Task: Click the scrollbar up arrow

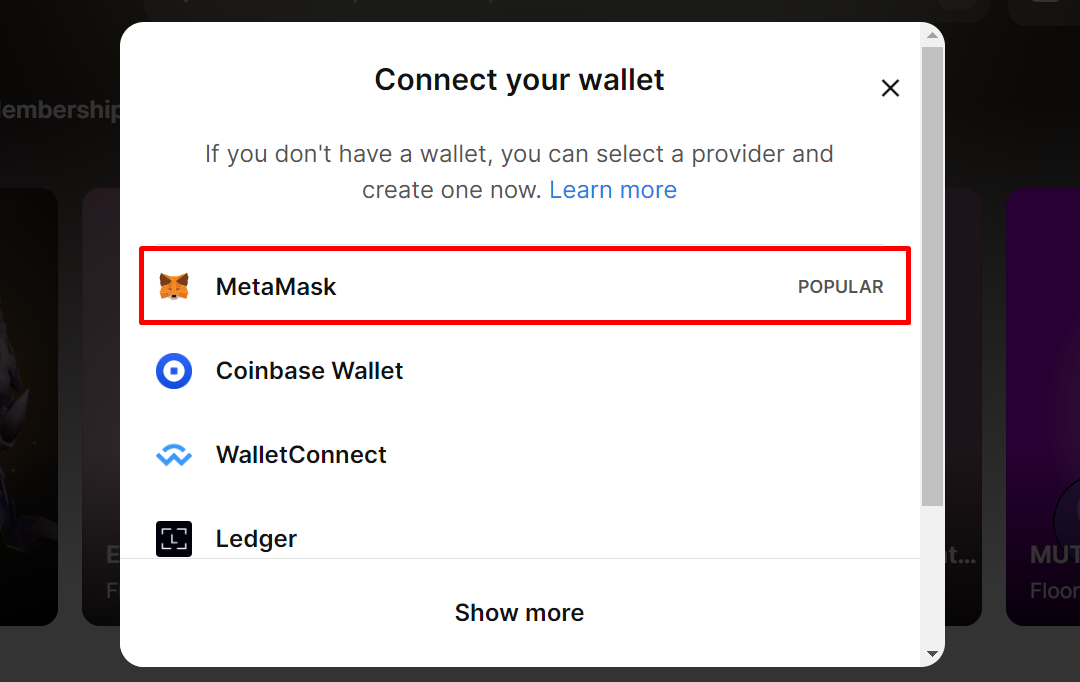Action: click(x=932, y=35)
